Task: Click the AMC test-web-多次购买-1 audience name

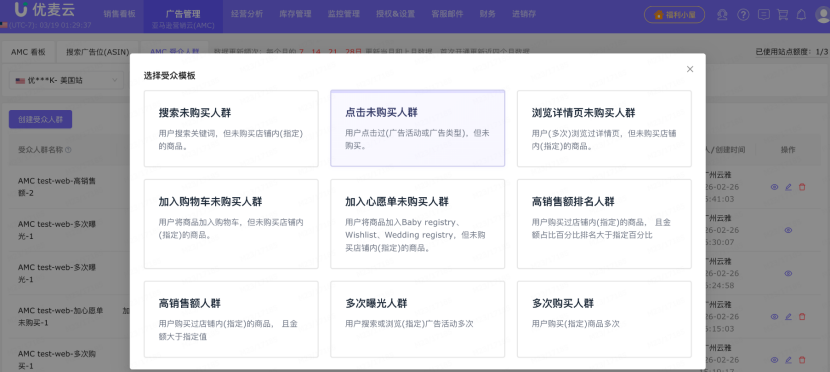Action: [x=57, y=360]
